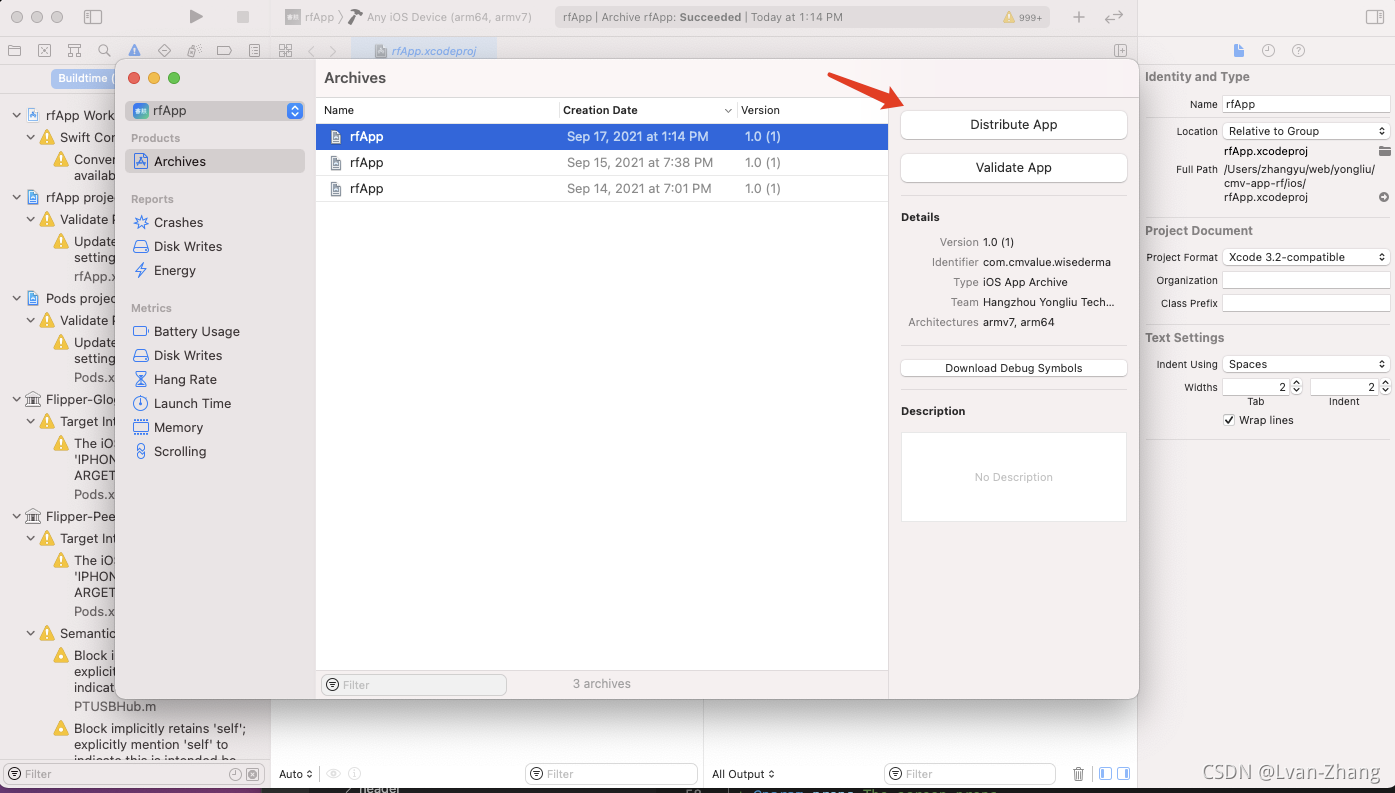Screen dimensions: 1395x793
Task: Select the Issue navigator warning icon
Action: (x=134, y=50)
